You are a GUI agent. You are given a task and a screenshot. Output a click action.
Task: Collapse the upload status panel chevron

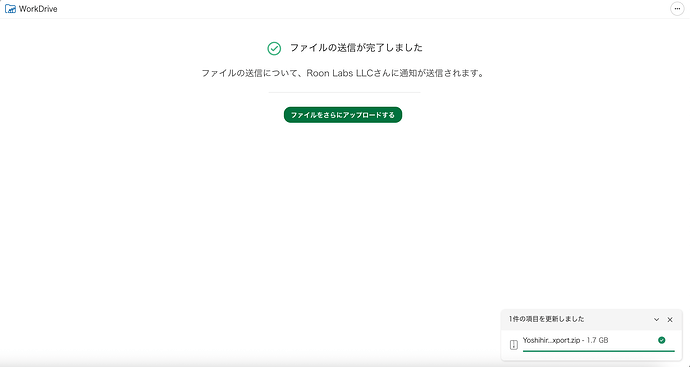pos(657,319)
